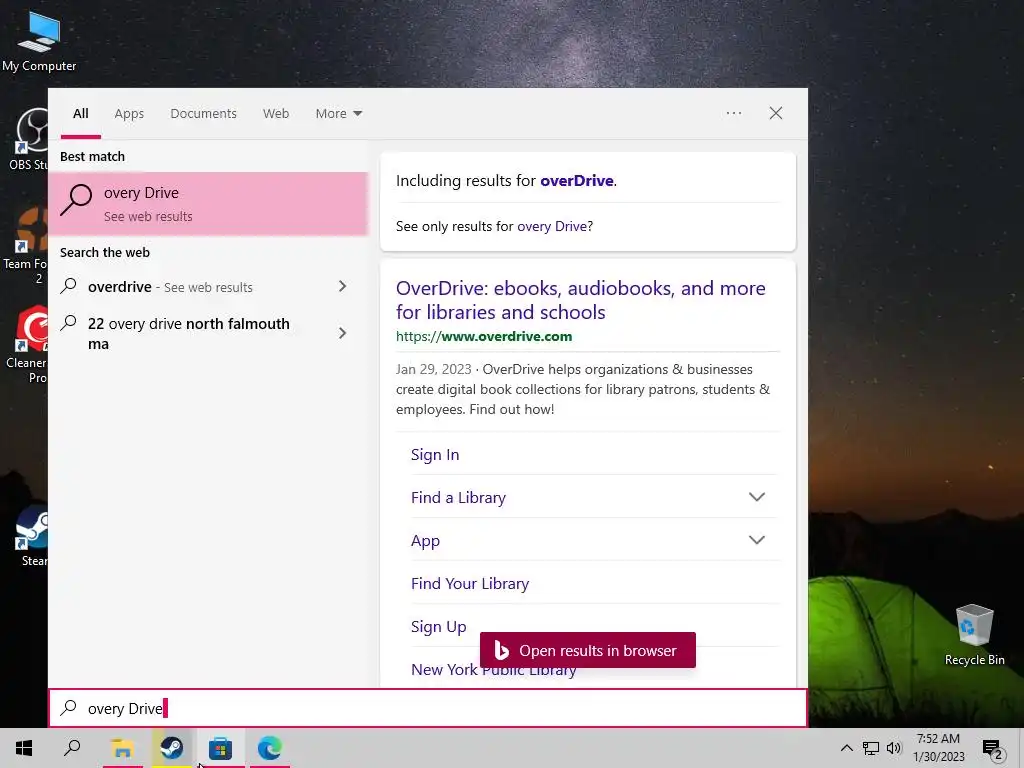Expand the App chevron
This screenshot has width=1024, height=768.
[x=756, y=540]
